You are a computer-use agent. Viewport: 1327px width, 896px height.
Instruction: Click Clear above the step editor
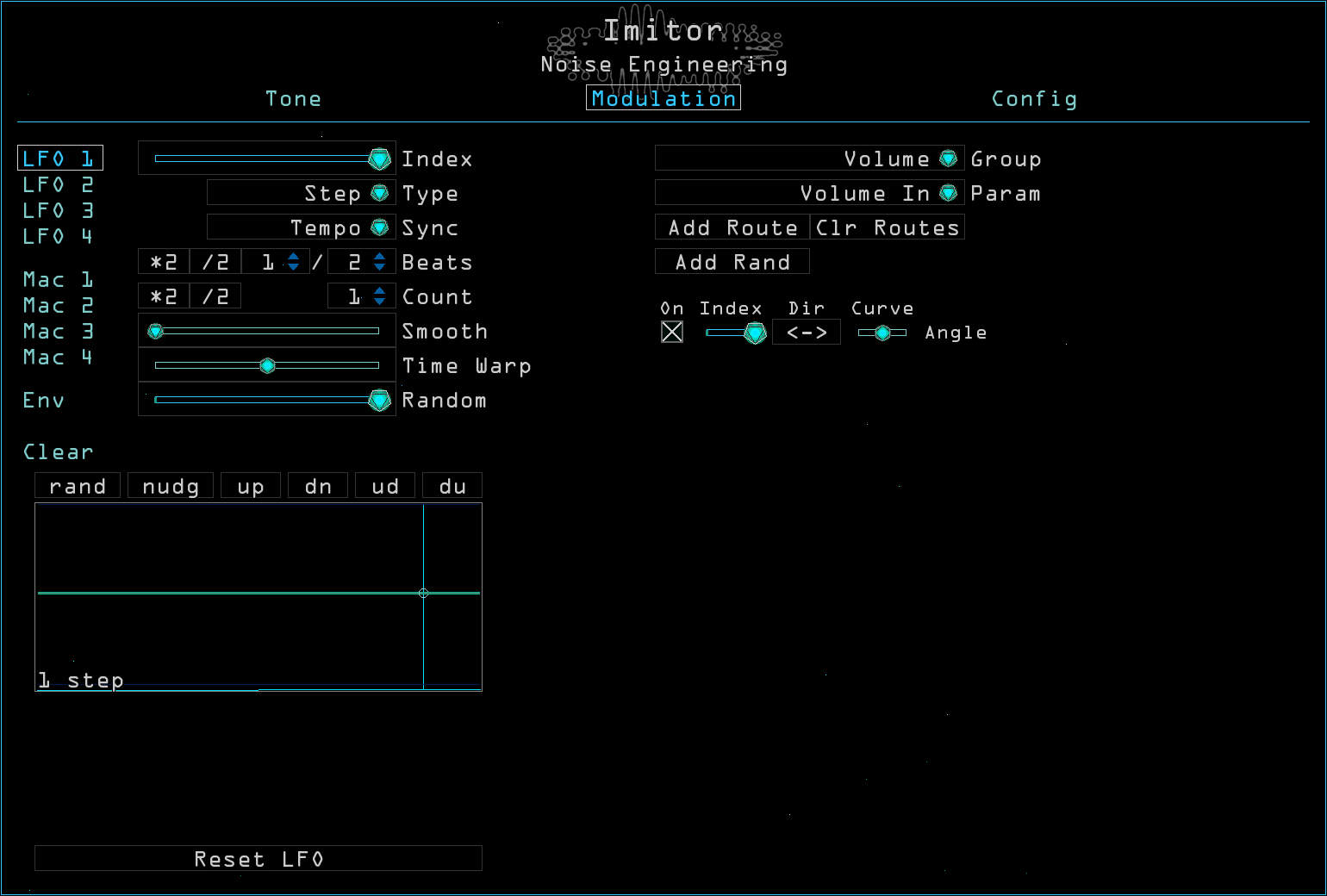pos(58,451)
